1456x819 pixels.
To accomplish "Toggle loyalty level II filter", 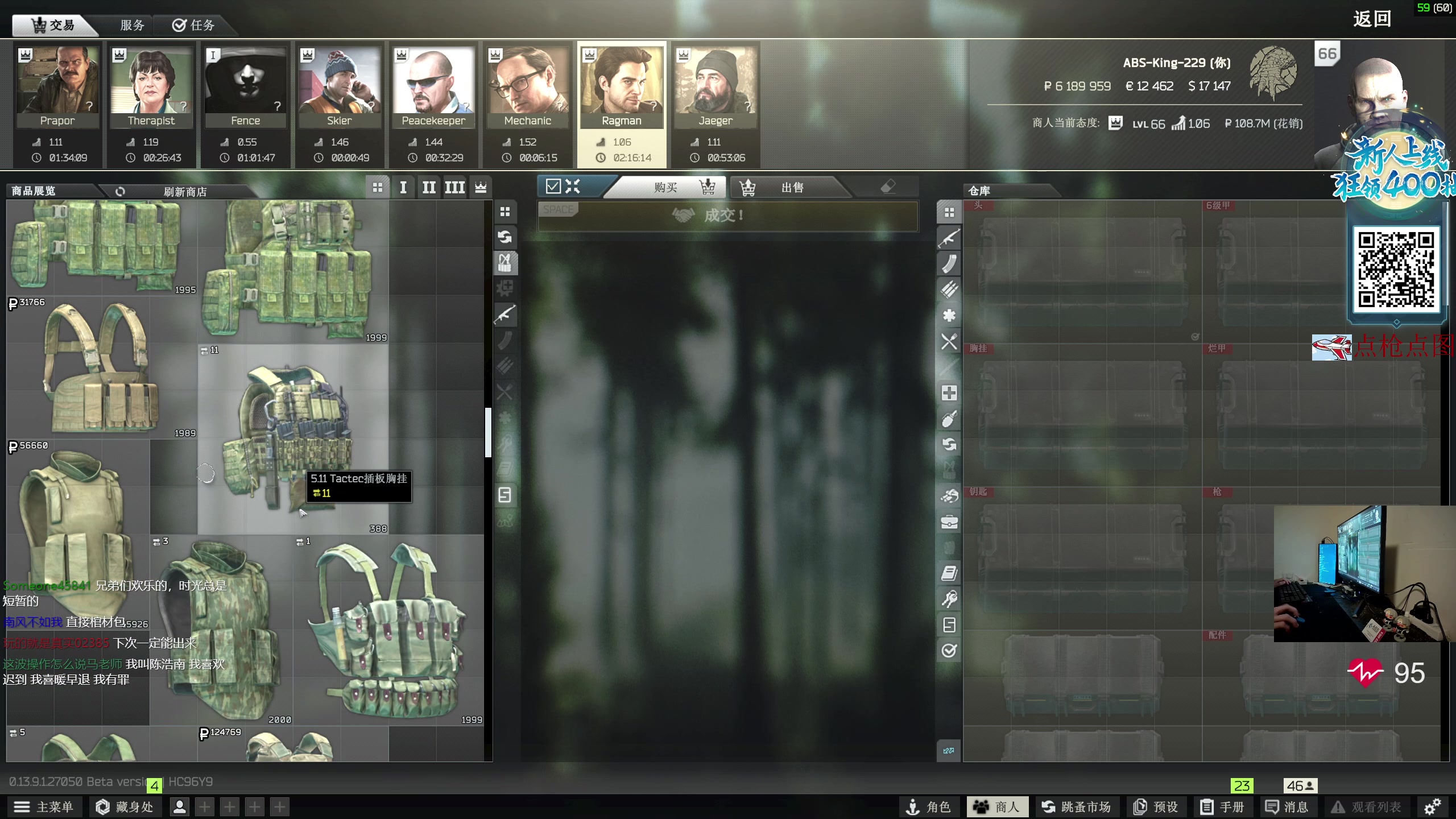I will [x=429, y=187].
